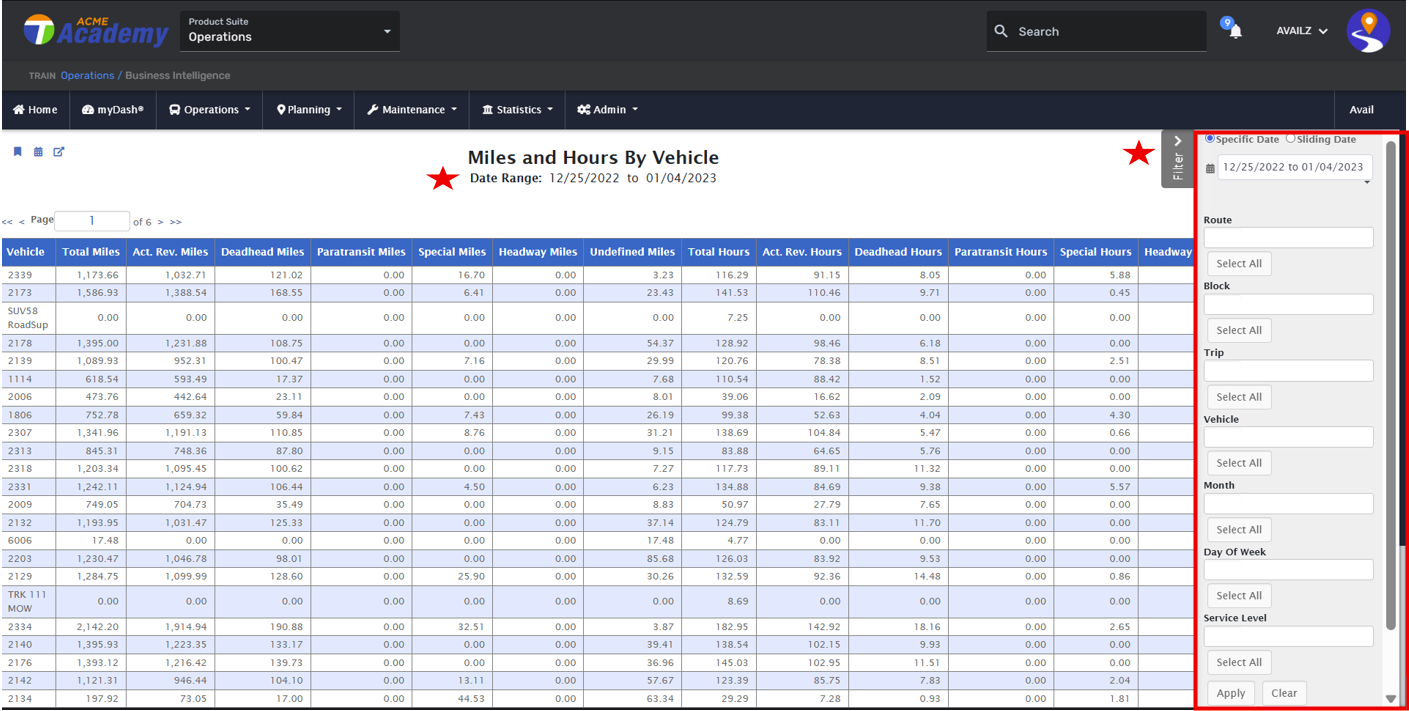Screen dimensions: 1409x711
Task: Open the Product Suite Operations dropdown
Action: (290, 31)
